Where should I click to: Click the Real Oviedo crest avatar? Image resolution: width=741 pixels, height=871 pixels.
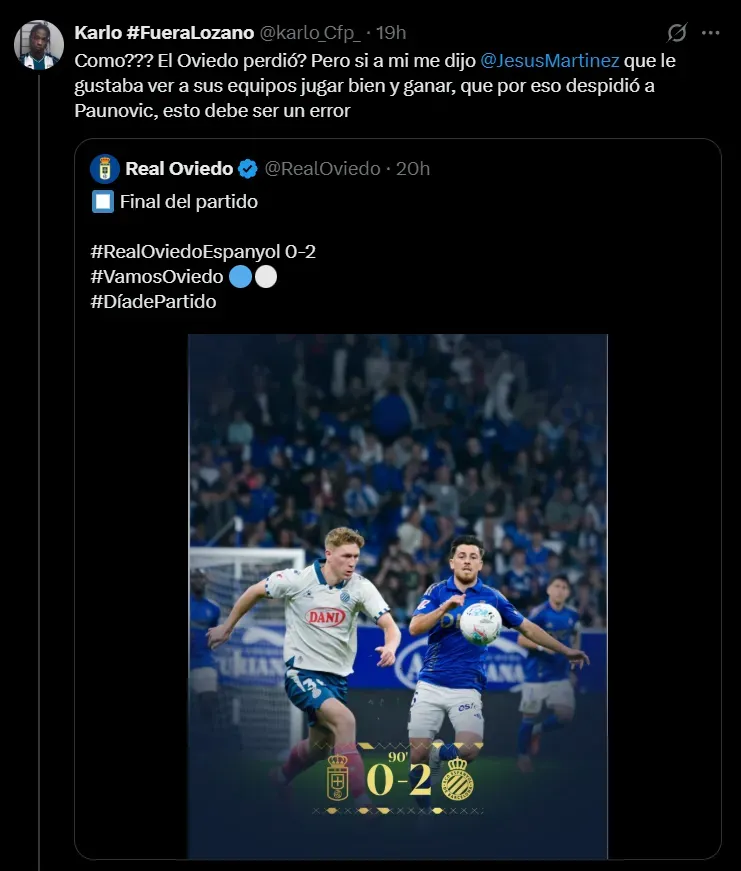point(104,169)
